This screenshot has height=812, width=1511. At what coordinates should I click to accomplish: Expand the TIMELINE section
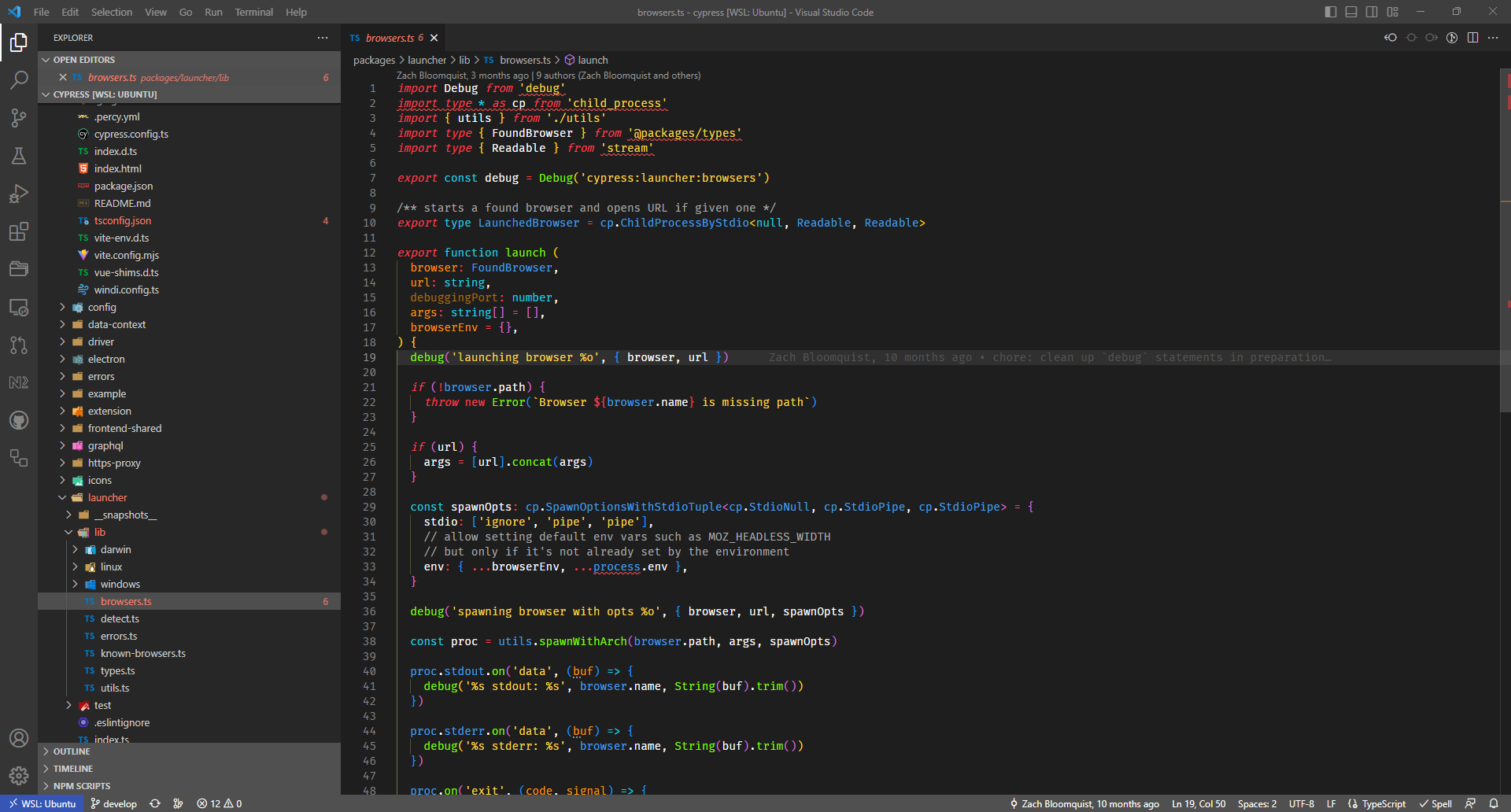189,769
